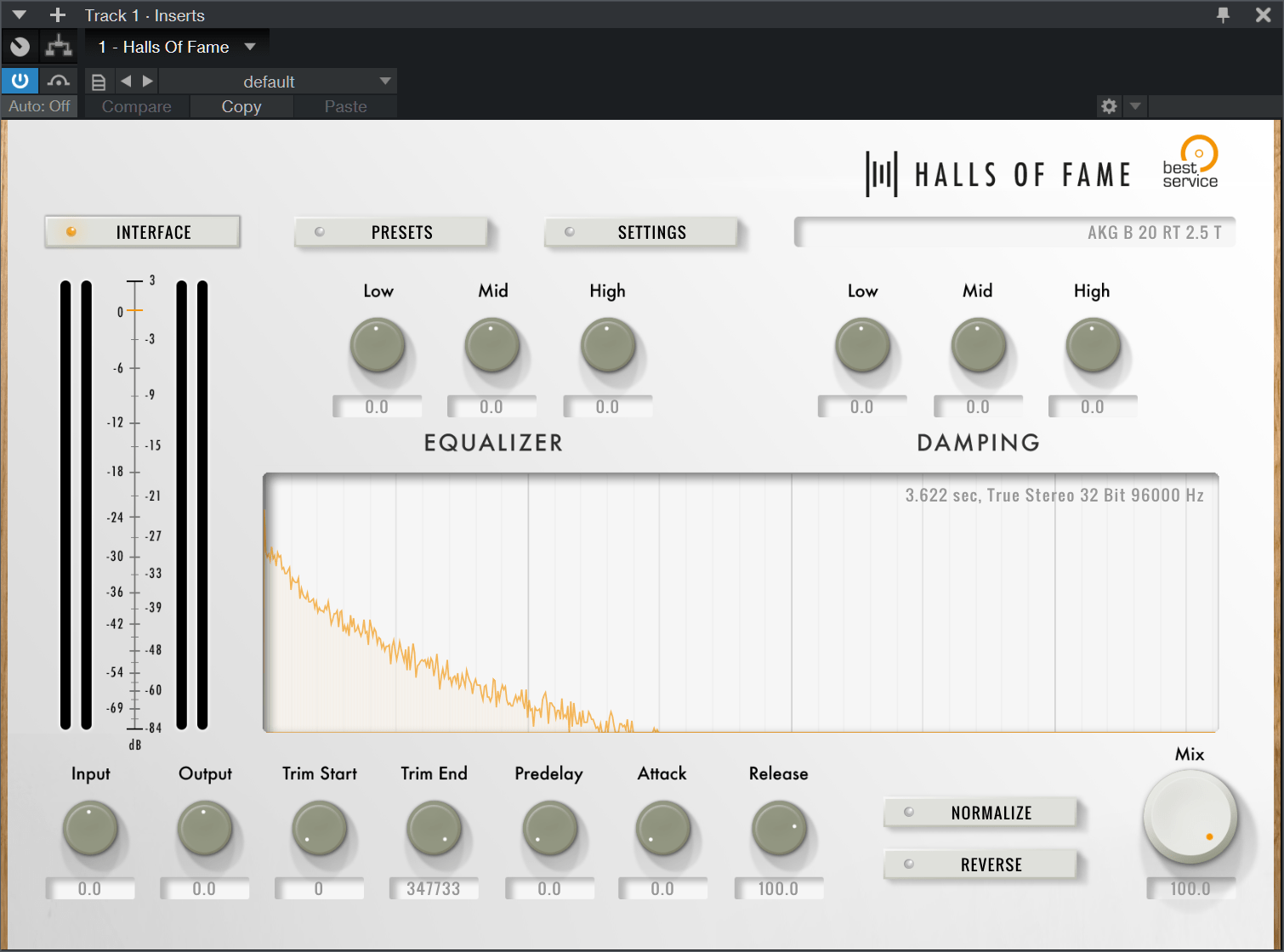Open the Halls Of Fame insert selector dropdown
1284x952 pixels.
click(x=177, y=47)
